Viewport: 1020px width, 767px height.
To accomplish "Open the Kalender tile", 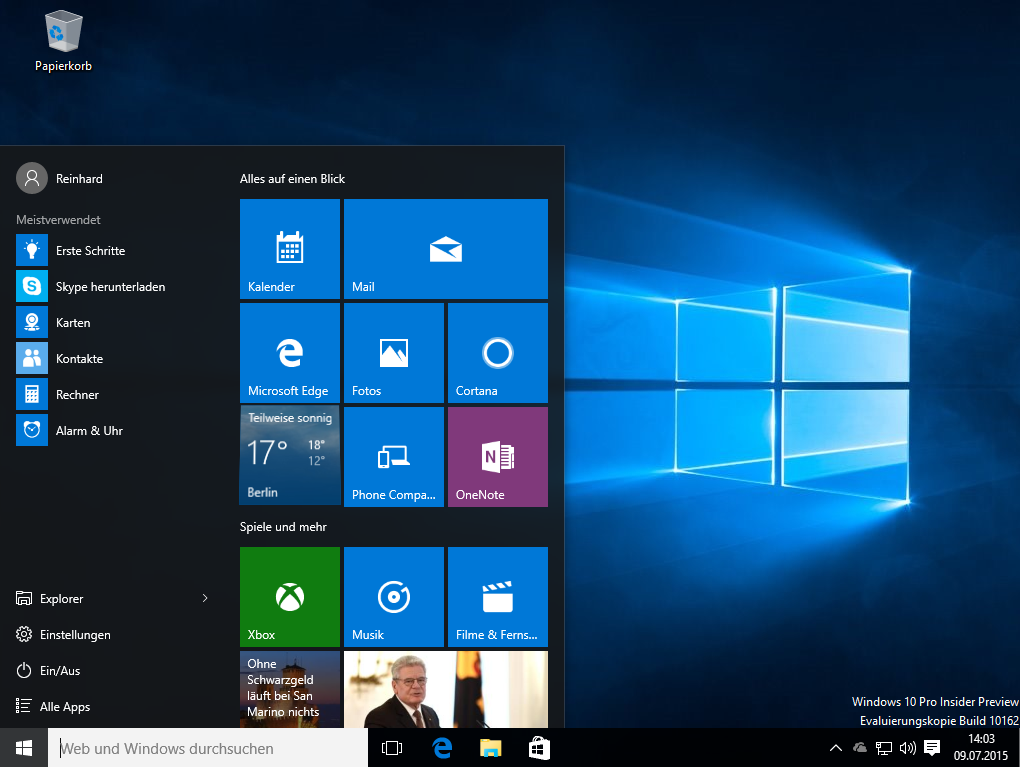I will click(289, 249).
